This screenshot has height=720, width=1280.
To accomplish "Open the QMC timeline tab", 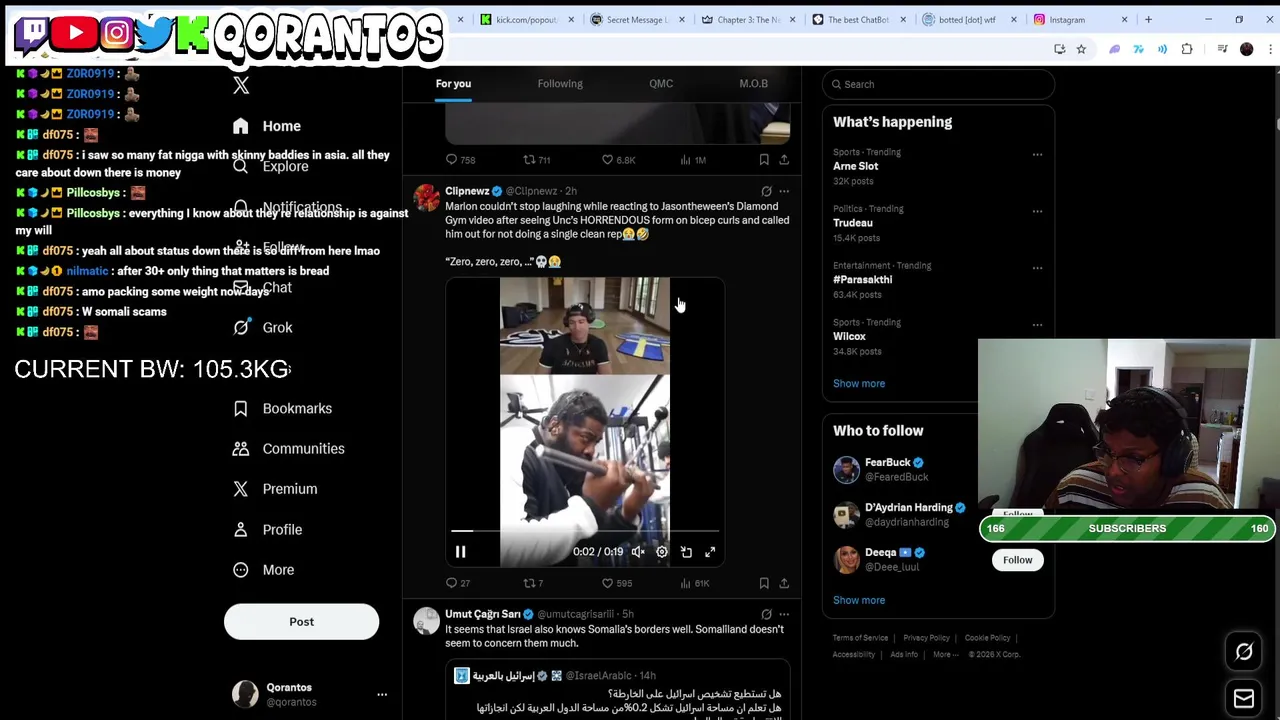I will [661, 84].
